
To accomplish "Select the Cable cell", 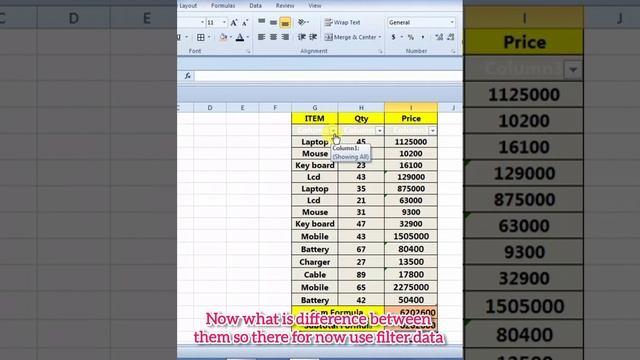I will (x=315, y=275).
